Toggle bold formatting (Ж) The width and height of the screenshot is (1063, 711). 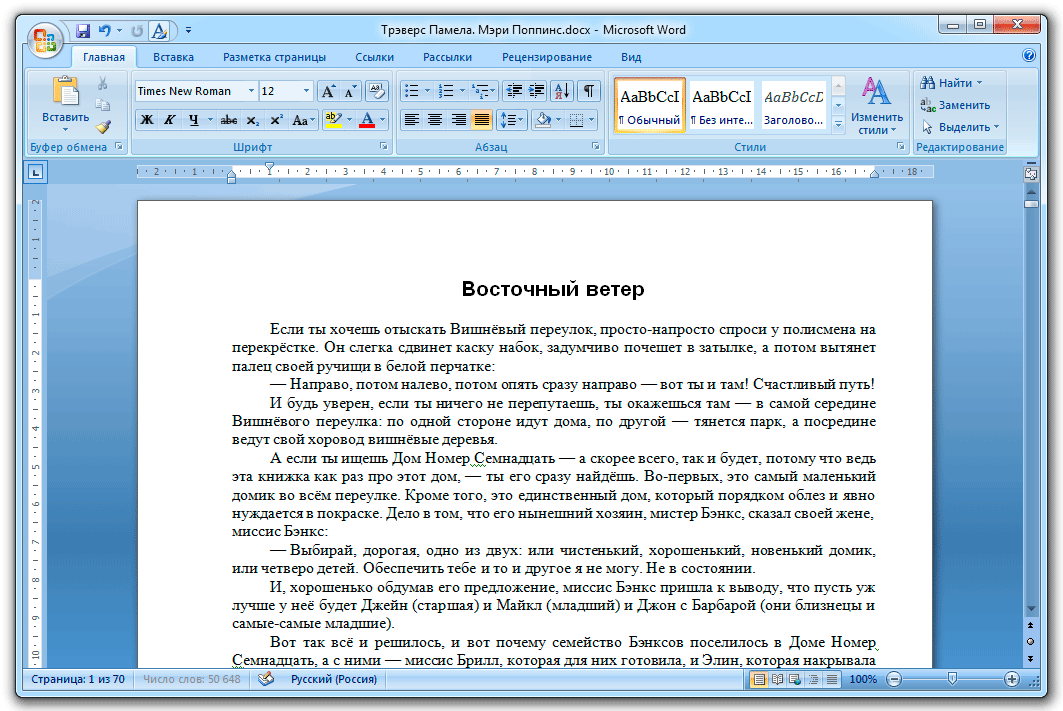point(146,121)
